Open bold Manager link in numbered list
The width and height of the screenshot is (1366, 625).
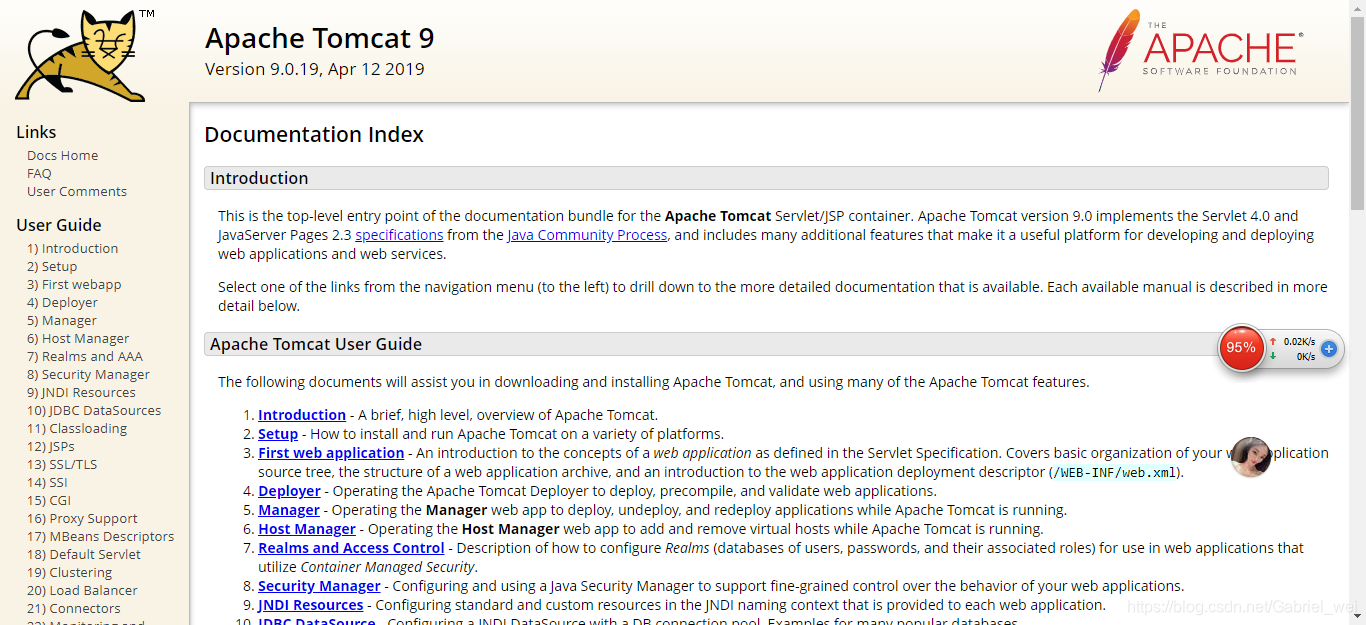coord(289,510)
